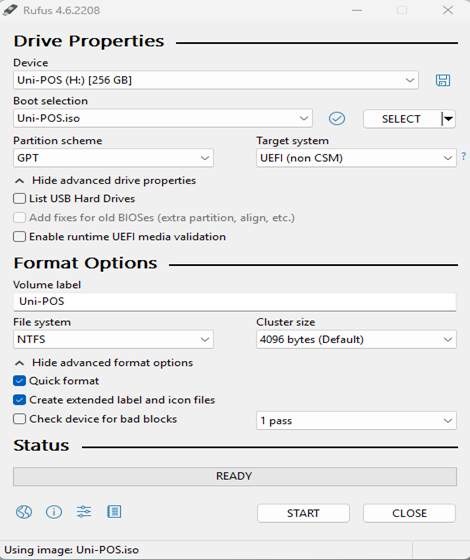
Task: Uncheck Create extended label and icon files
Action: pos(19,400)
